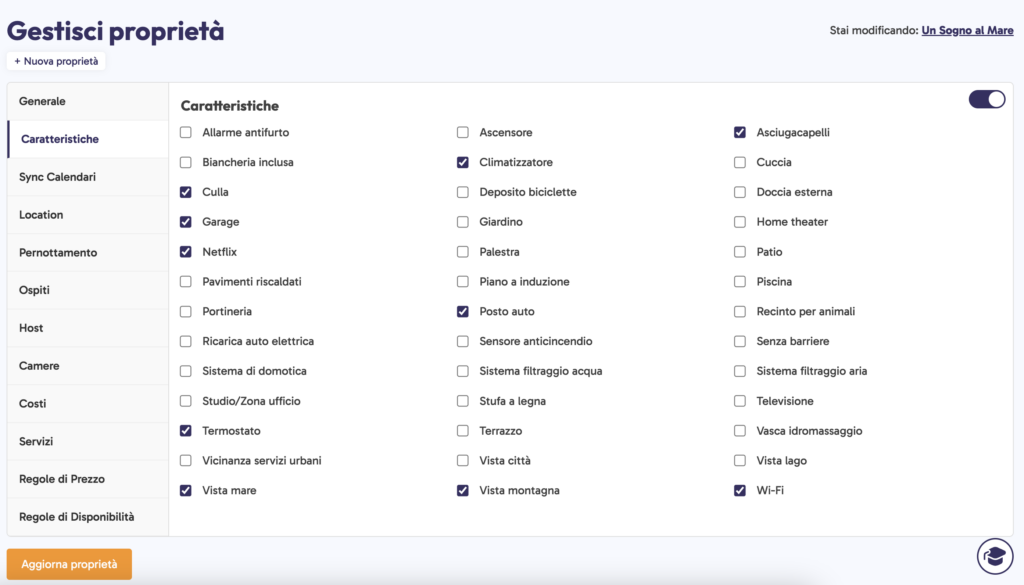Screen dimensions: 1024x585
Task: Switch to the Sync Calendari tab
Action: coord(88,177)
